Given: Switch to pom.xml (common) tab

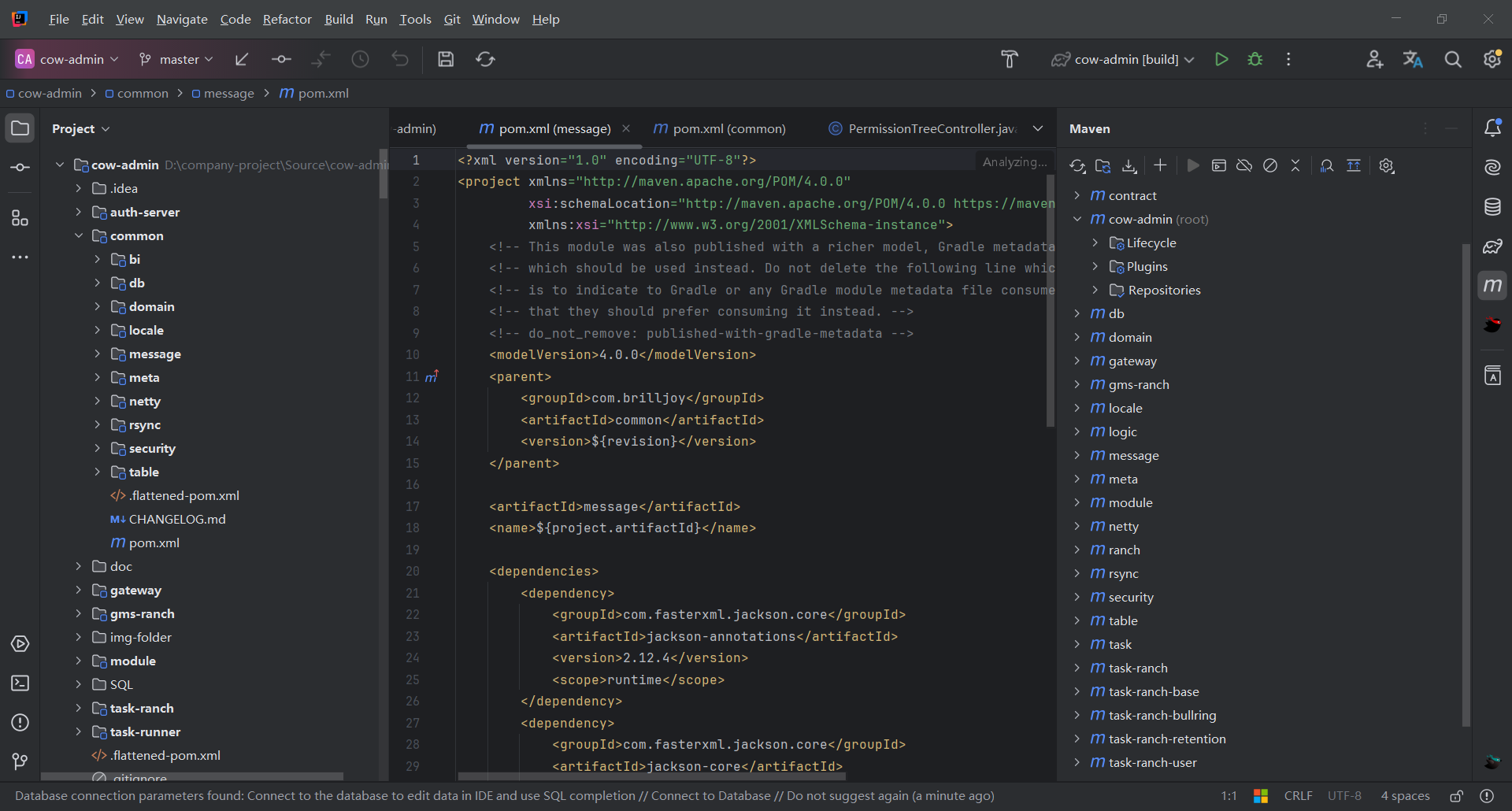Looking at the screenshot, I should (x=728, y=128).
